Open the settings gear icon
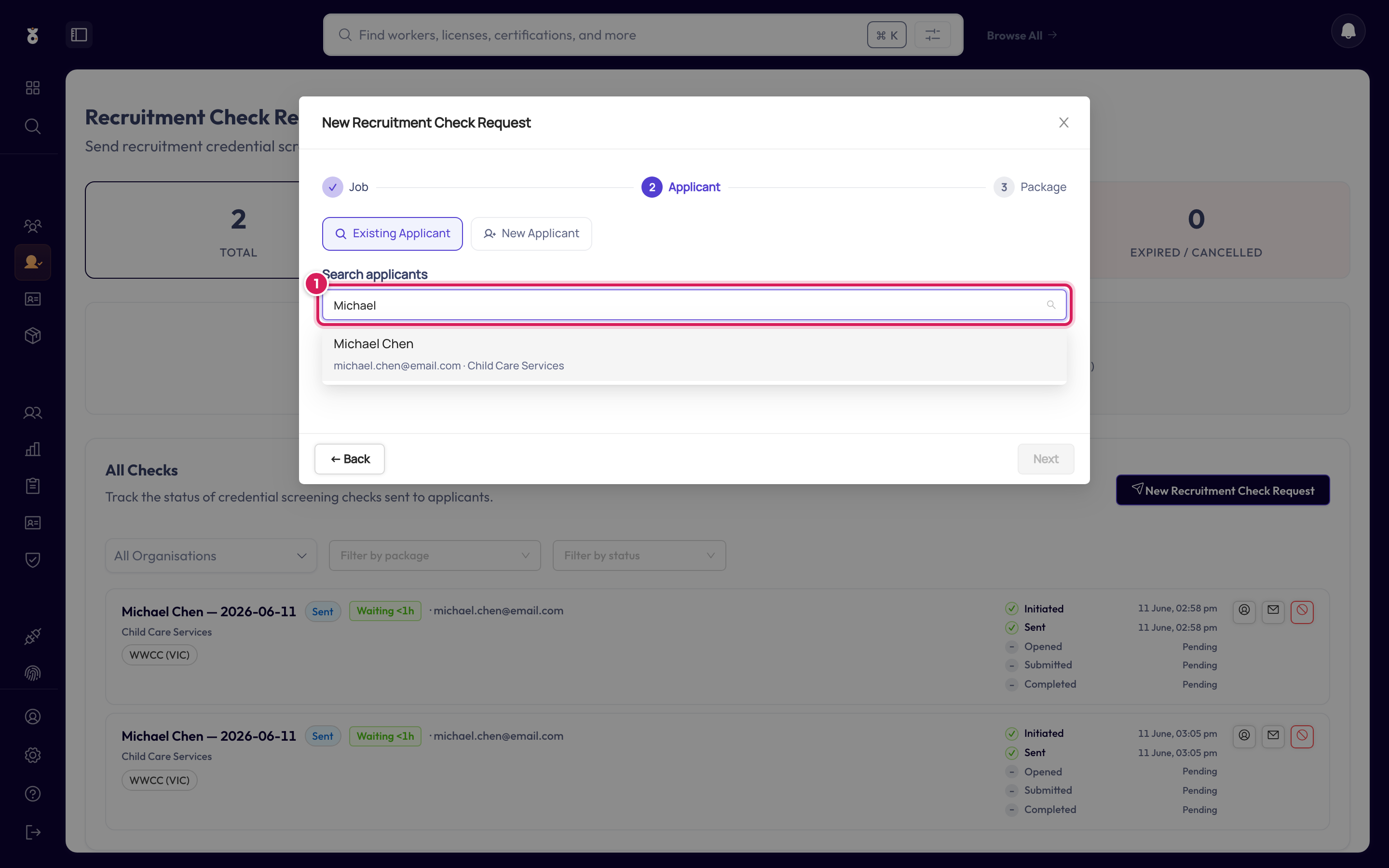 (x=33, y=755)
